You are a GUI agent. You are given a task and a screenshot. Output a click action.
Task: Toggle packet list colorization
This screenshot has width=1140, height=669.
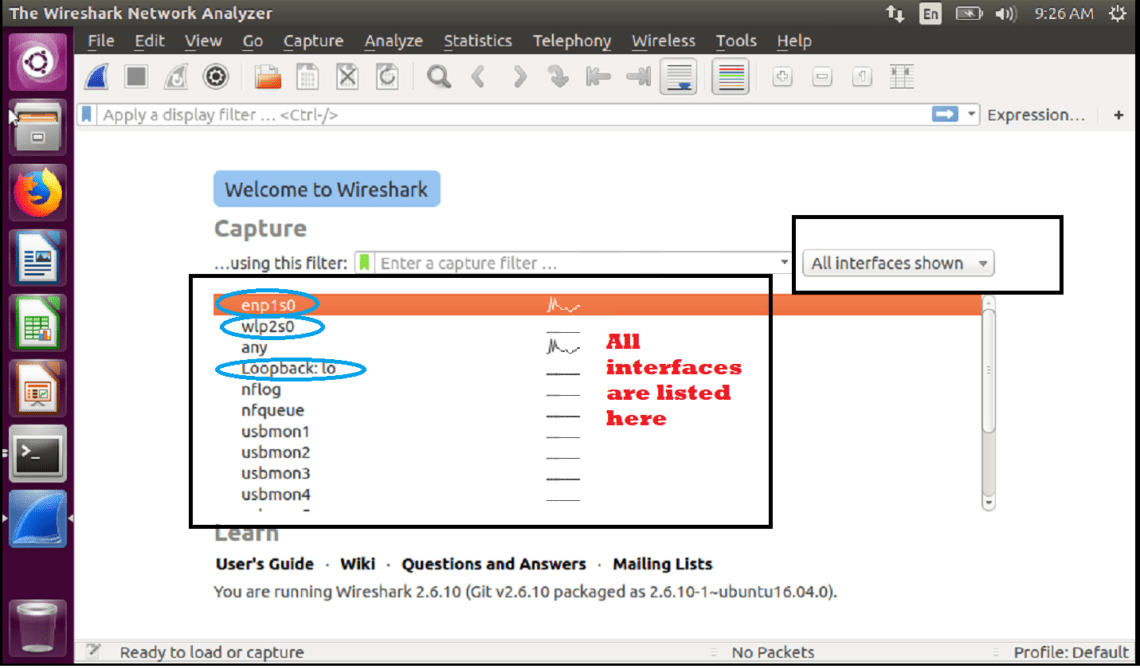[x=731, y=76]
